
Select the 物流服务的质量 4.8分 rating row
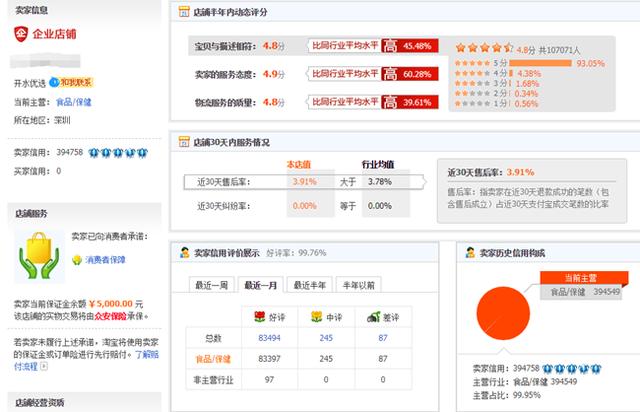(313, 102)
